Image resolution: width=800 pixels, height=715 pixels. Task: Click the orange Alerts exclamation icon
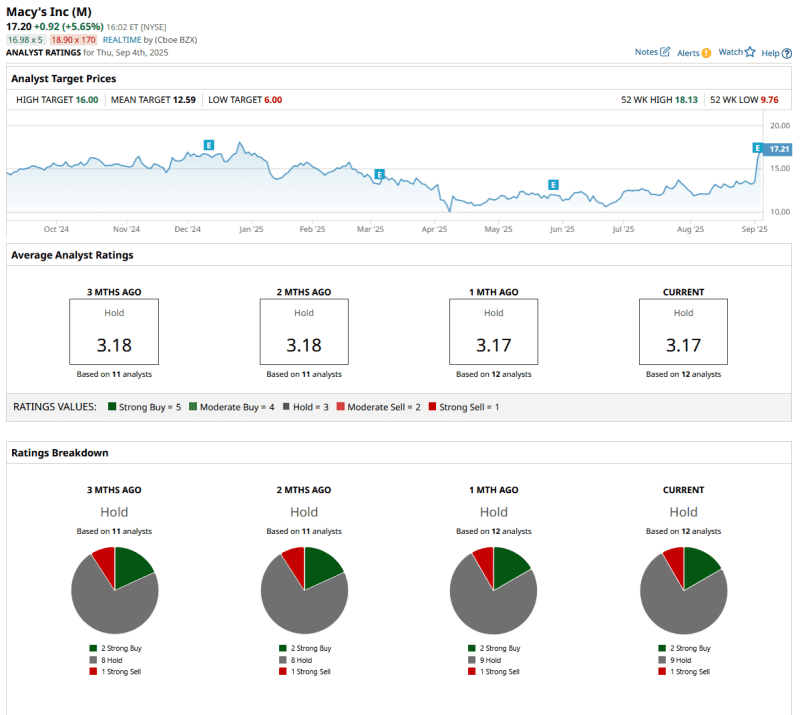706,53
